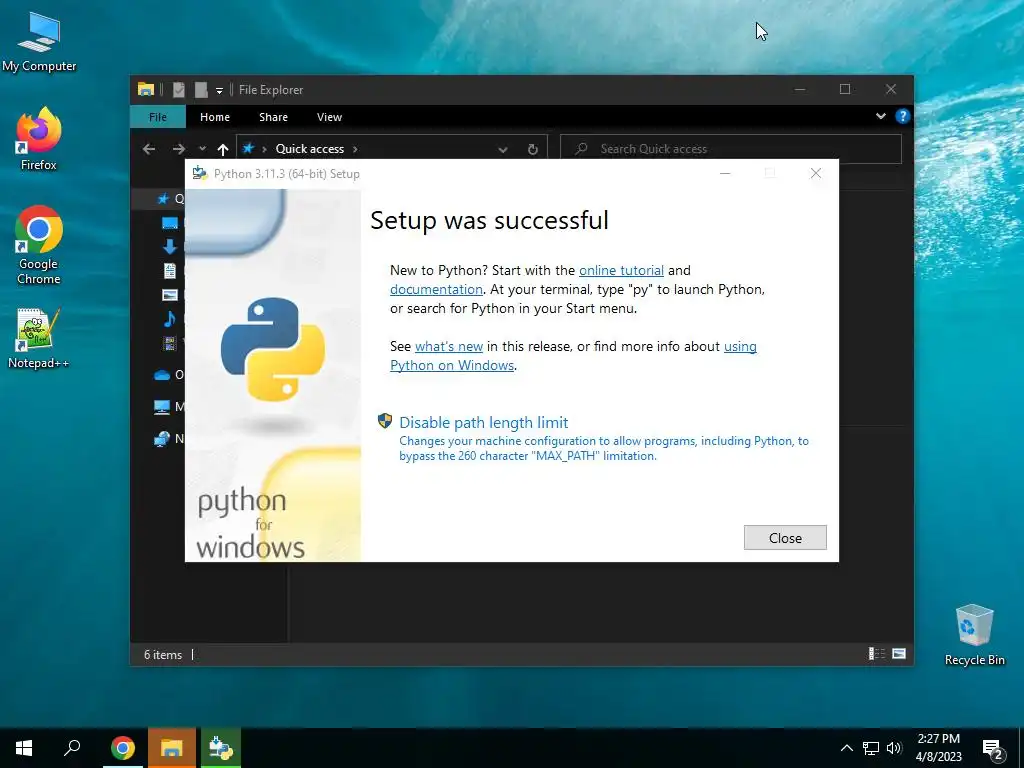Select Desktop icon in navigation pane
The image size is (1024, 768).
[x=170, y=223]
